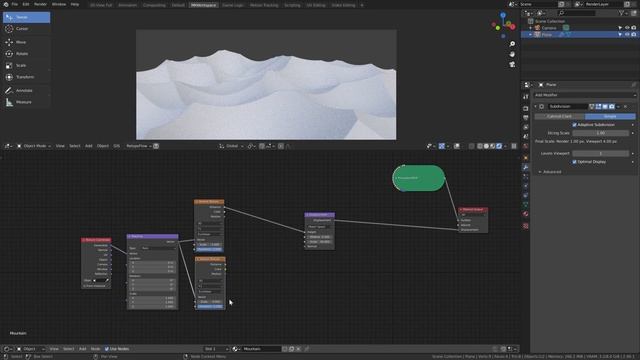This screenshot has width=640, height=360.
Task: Toggle the Use Nodes checkbox
Action: (107, 349)
